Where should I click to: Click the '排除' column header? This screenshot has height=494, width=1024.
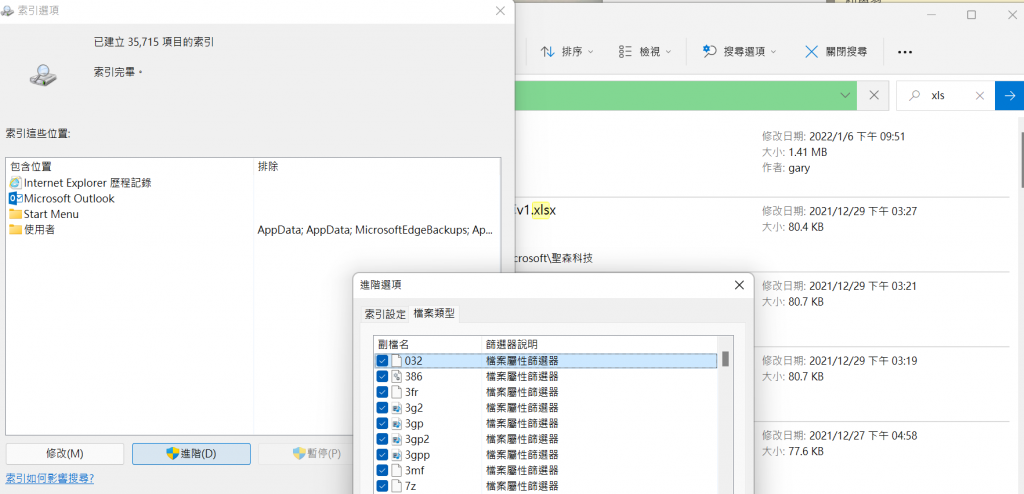pyautogui.click(x=377, y=167)
